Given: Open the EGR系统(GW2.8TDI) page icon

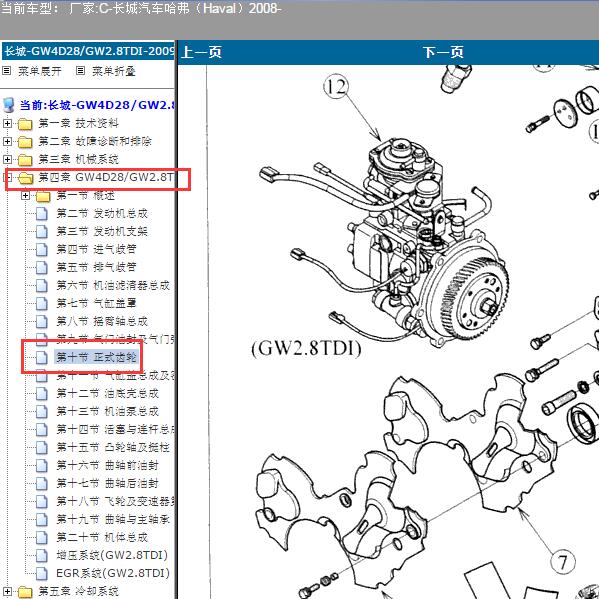Looking at the screenshot, I should coord(42,573).
